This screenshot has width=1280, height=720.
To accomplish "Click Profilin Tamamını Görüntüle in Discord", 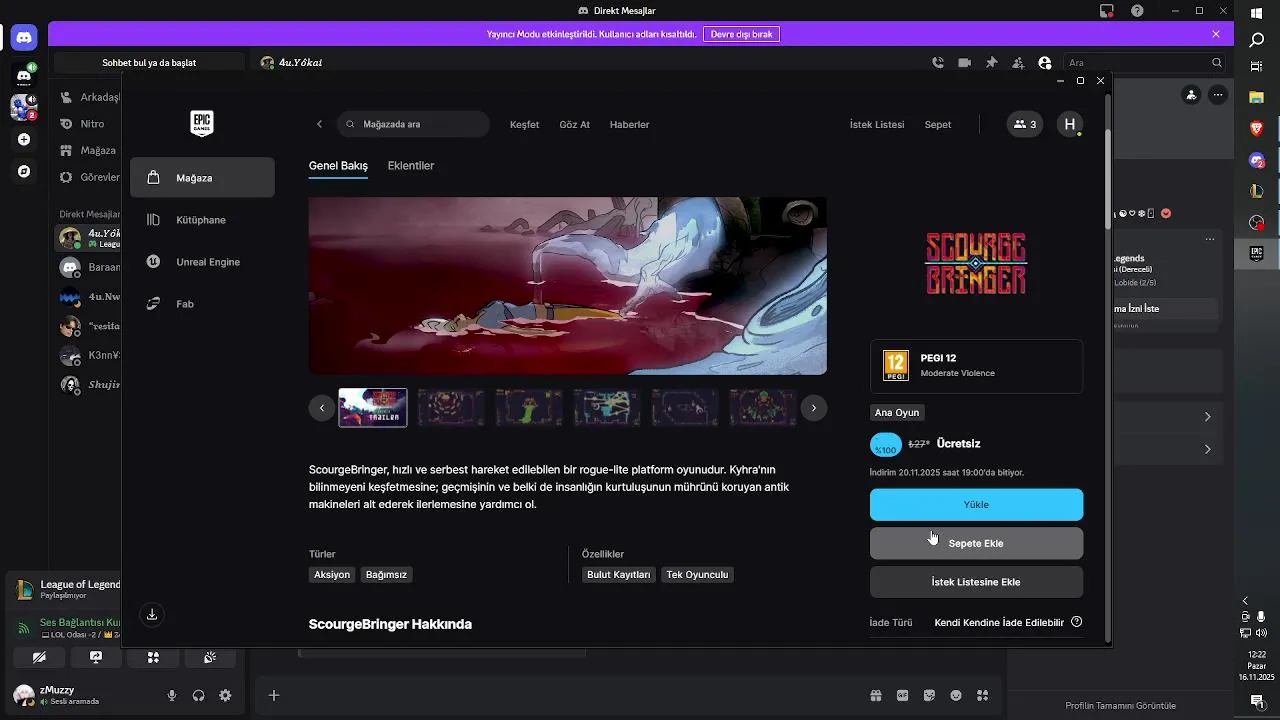I will click(x=1120, y=705).
